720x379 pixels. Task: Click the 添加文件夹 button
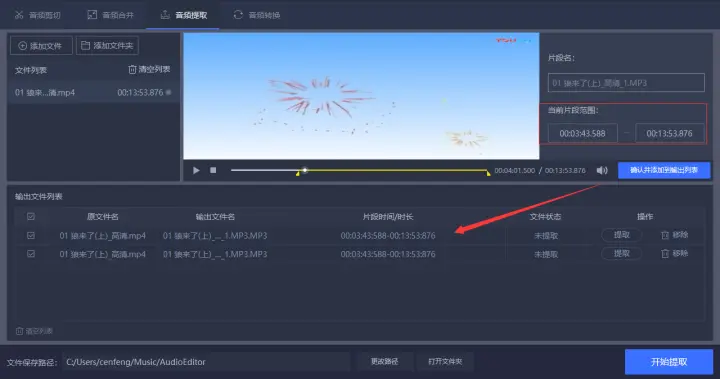pyautogui.click(x=107, y=45)
